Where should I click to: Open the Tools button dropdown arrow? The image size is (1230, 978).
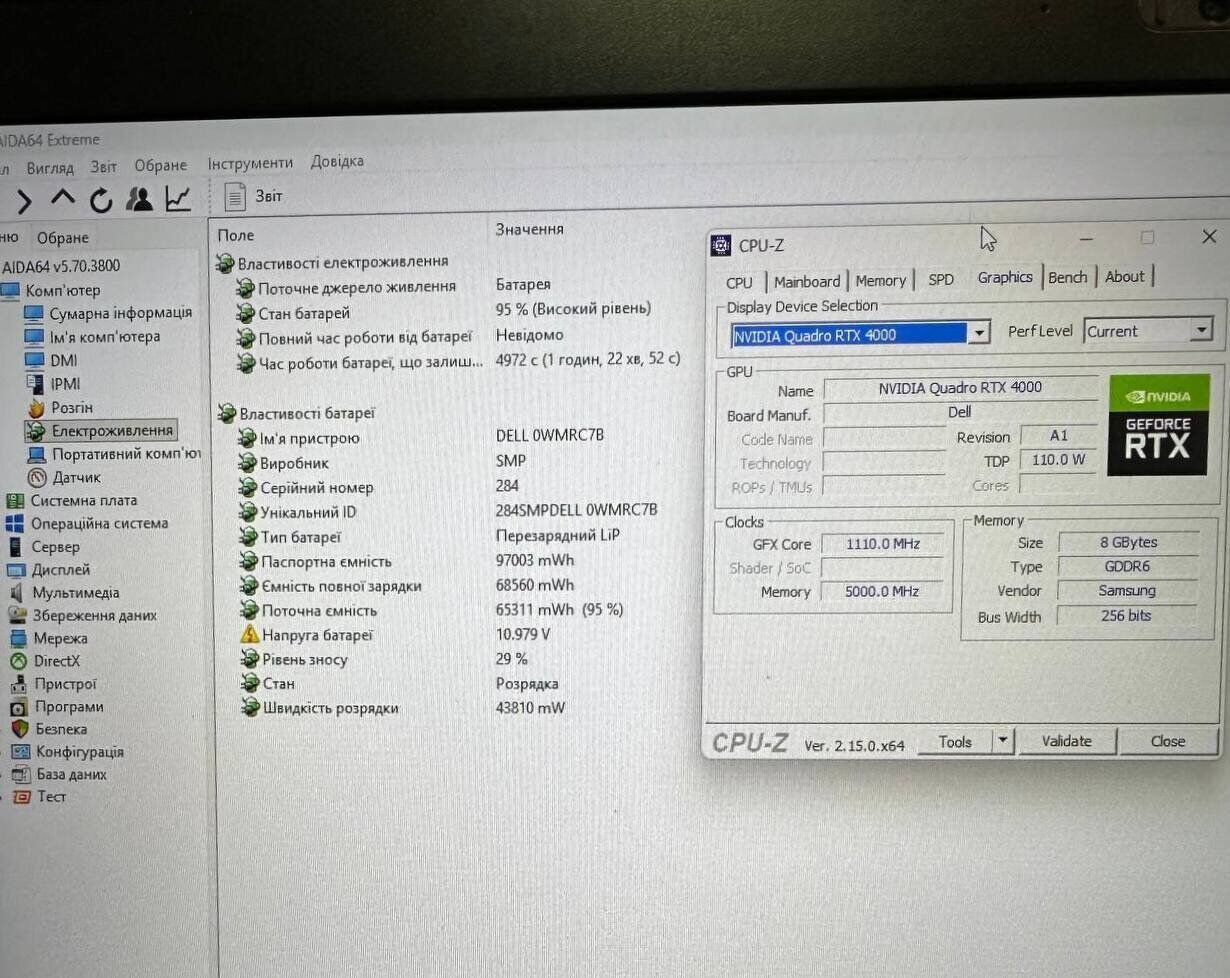pos(1003,741)
